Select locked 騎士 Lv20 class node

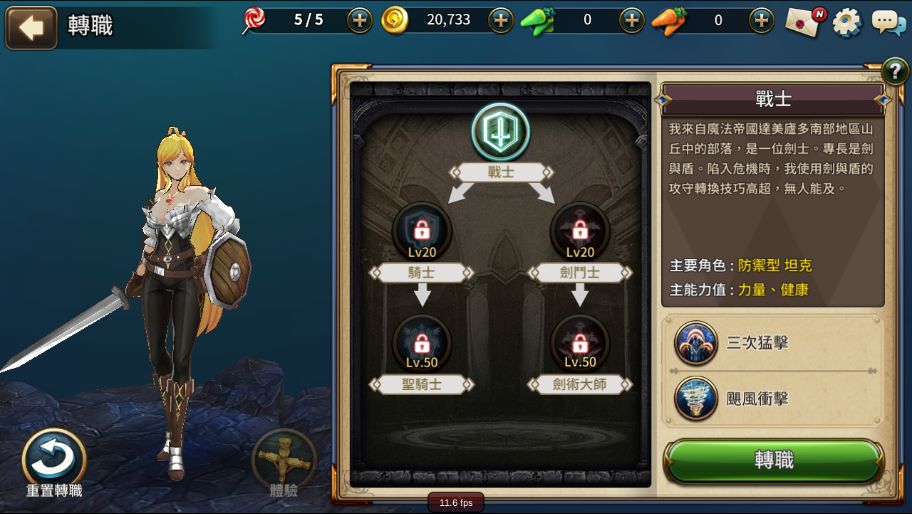(422, 231)
